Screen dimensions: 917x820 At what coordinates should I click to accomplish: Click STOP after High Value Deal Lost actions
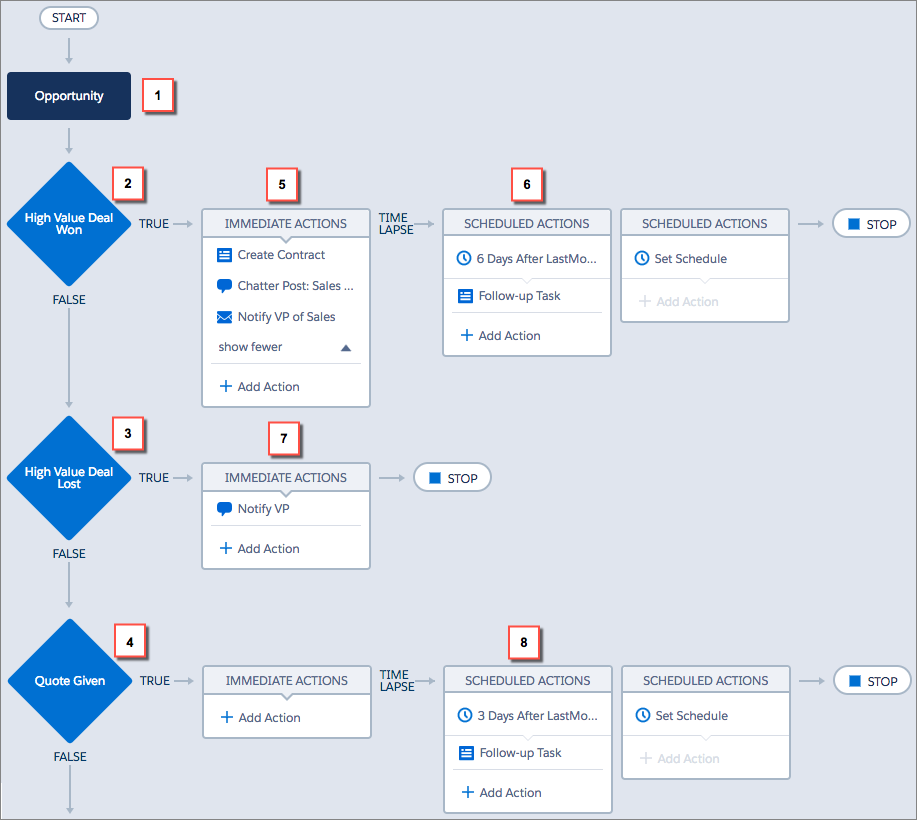click(x=452, y=478)
